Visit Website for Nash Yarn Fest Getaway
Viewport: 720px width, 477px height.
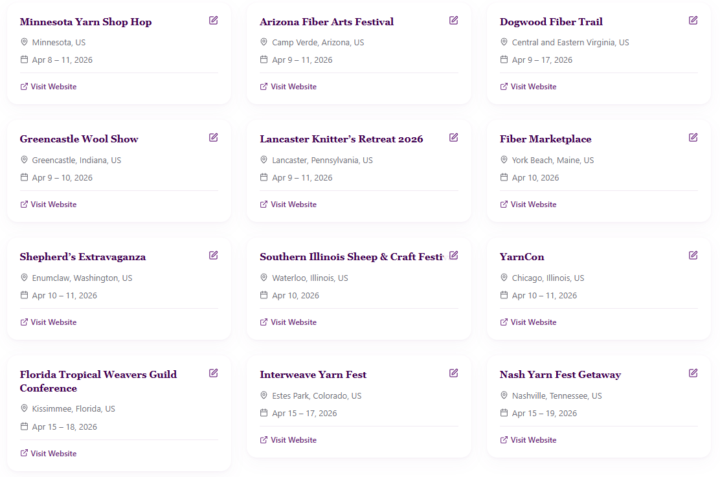528,440
